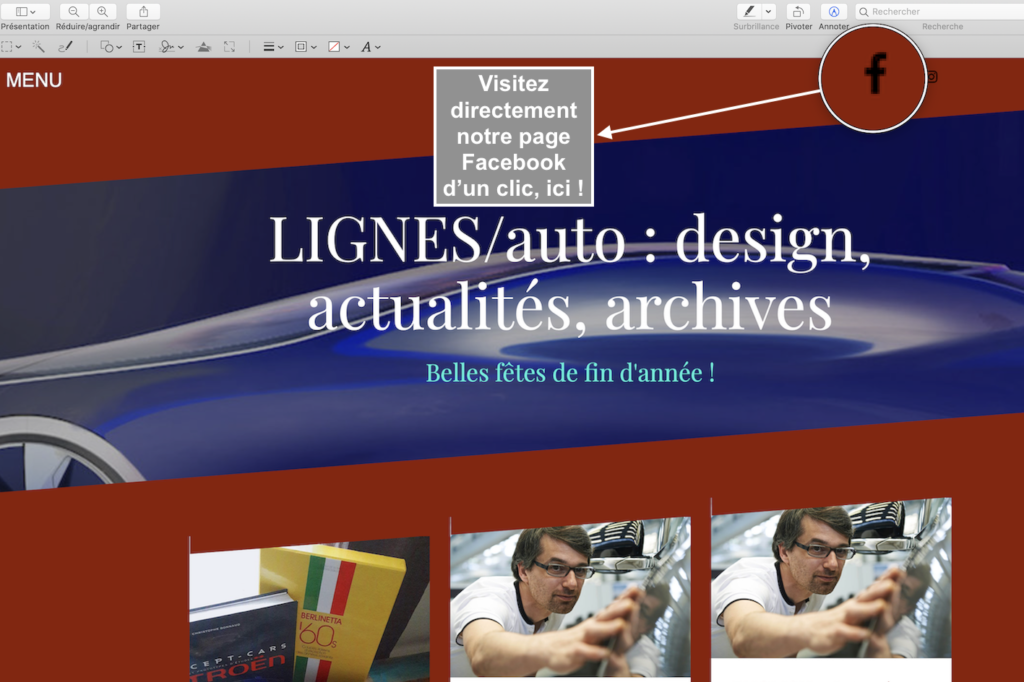Click the Adjust Size resize icon
This screenshot has width=1024, height=682.
229,47
